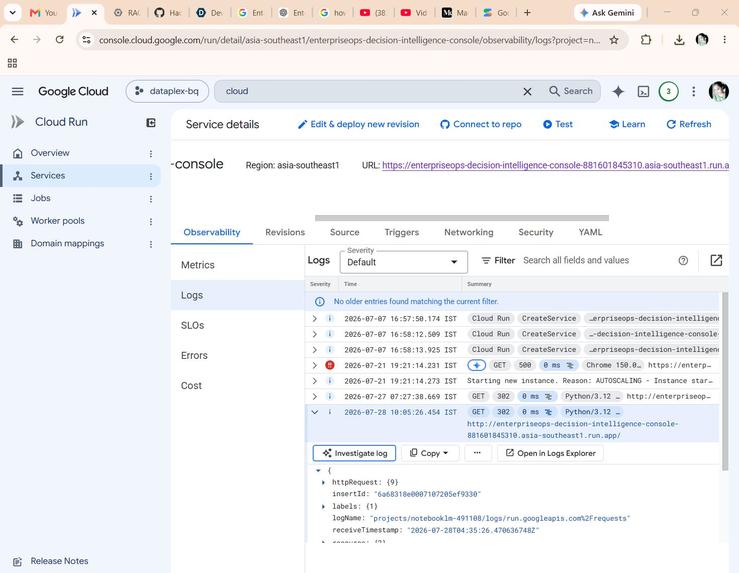Image resolution: width=739 pixels, height=573 pixels.
Task: Open the dataplex-bq project picker
Action: click(x=167, y=91)
